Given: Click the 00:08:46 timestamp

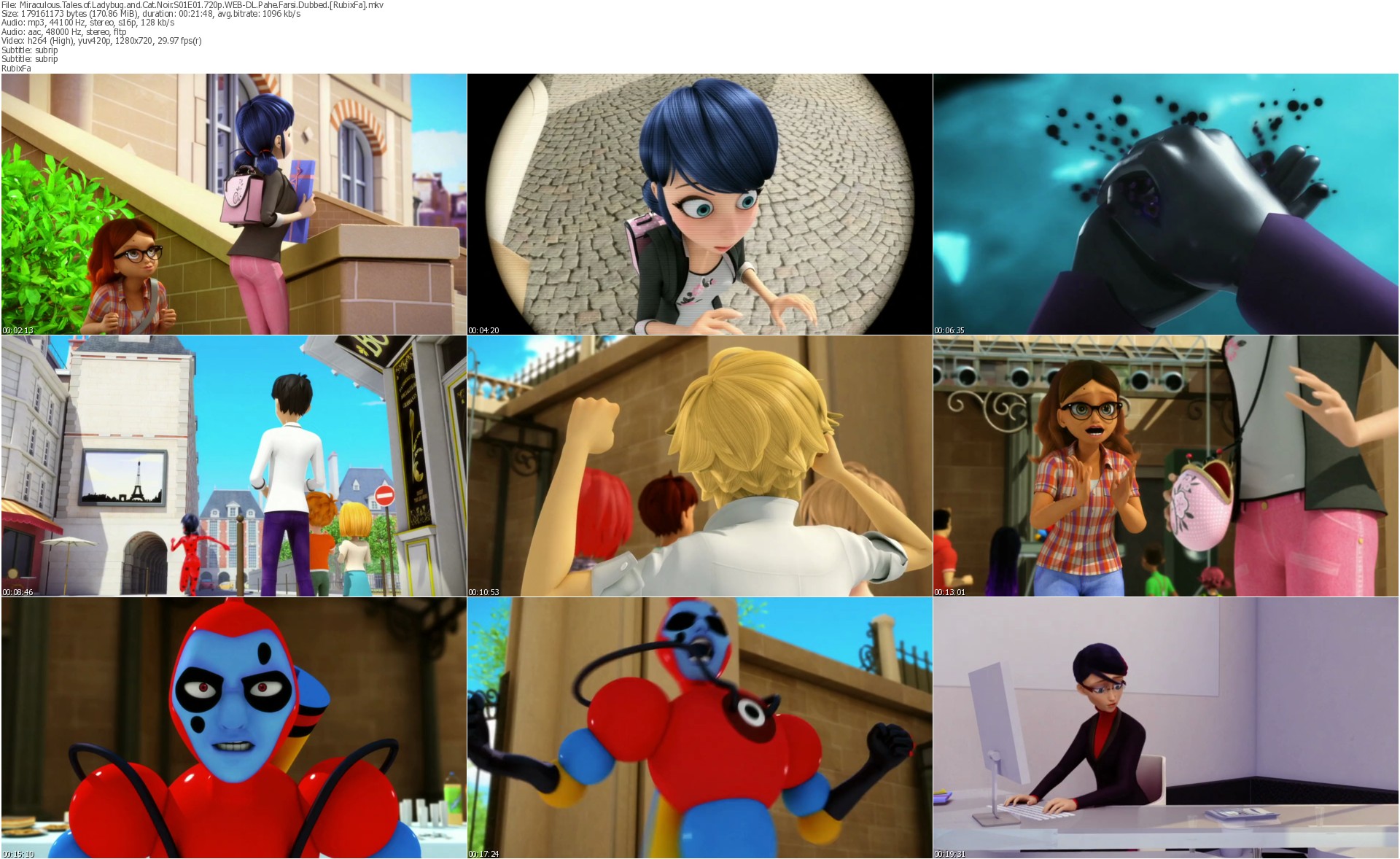Looking at the screenshot, I should (17, 592).
